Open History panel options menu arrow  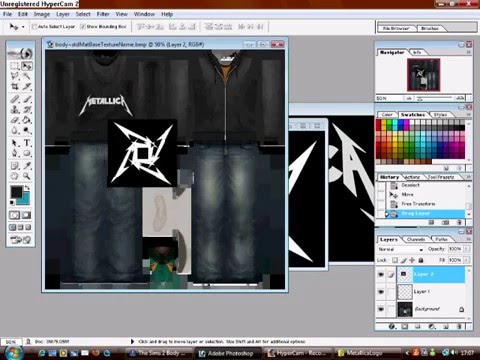468,177
